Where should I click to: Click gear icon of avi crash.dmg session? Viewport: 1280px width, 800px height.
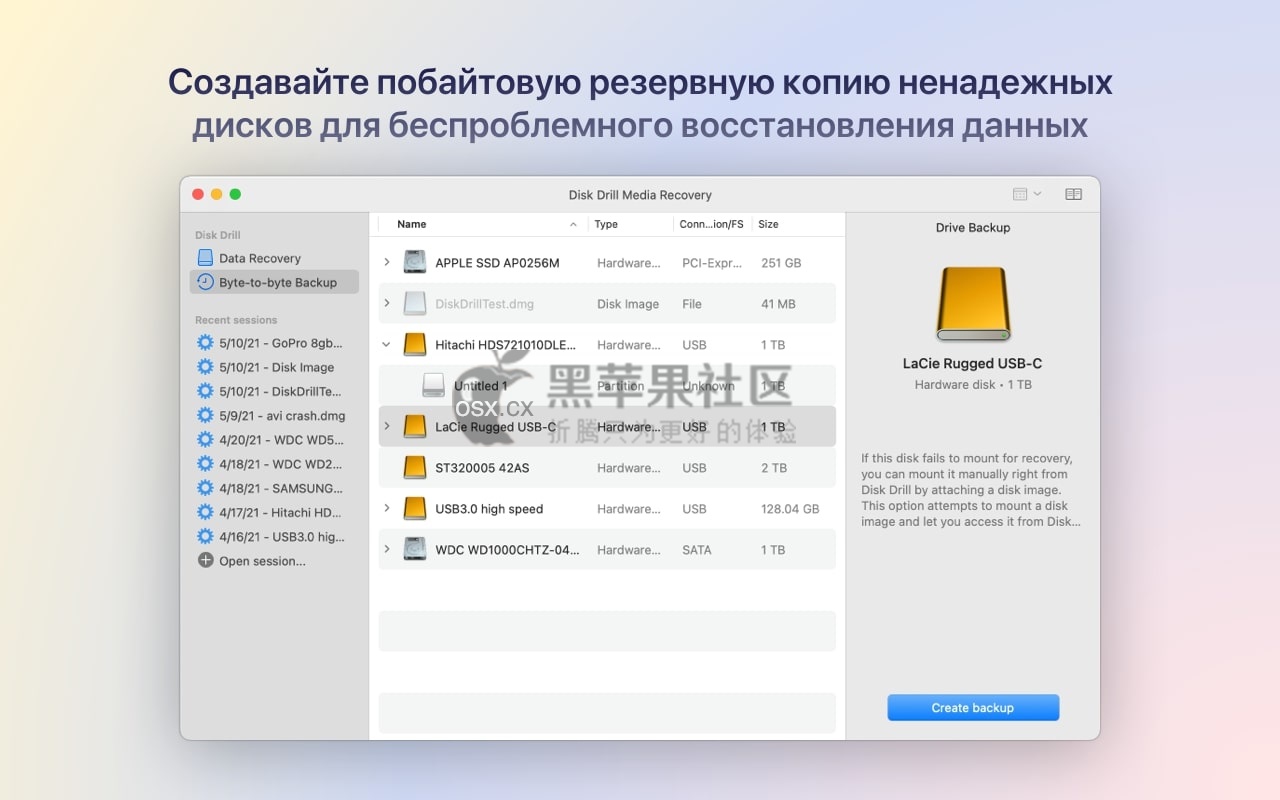[x=205, y=415]
